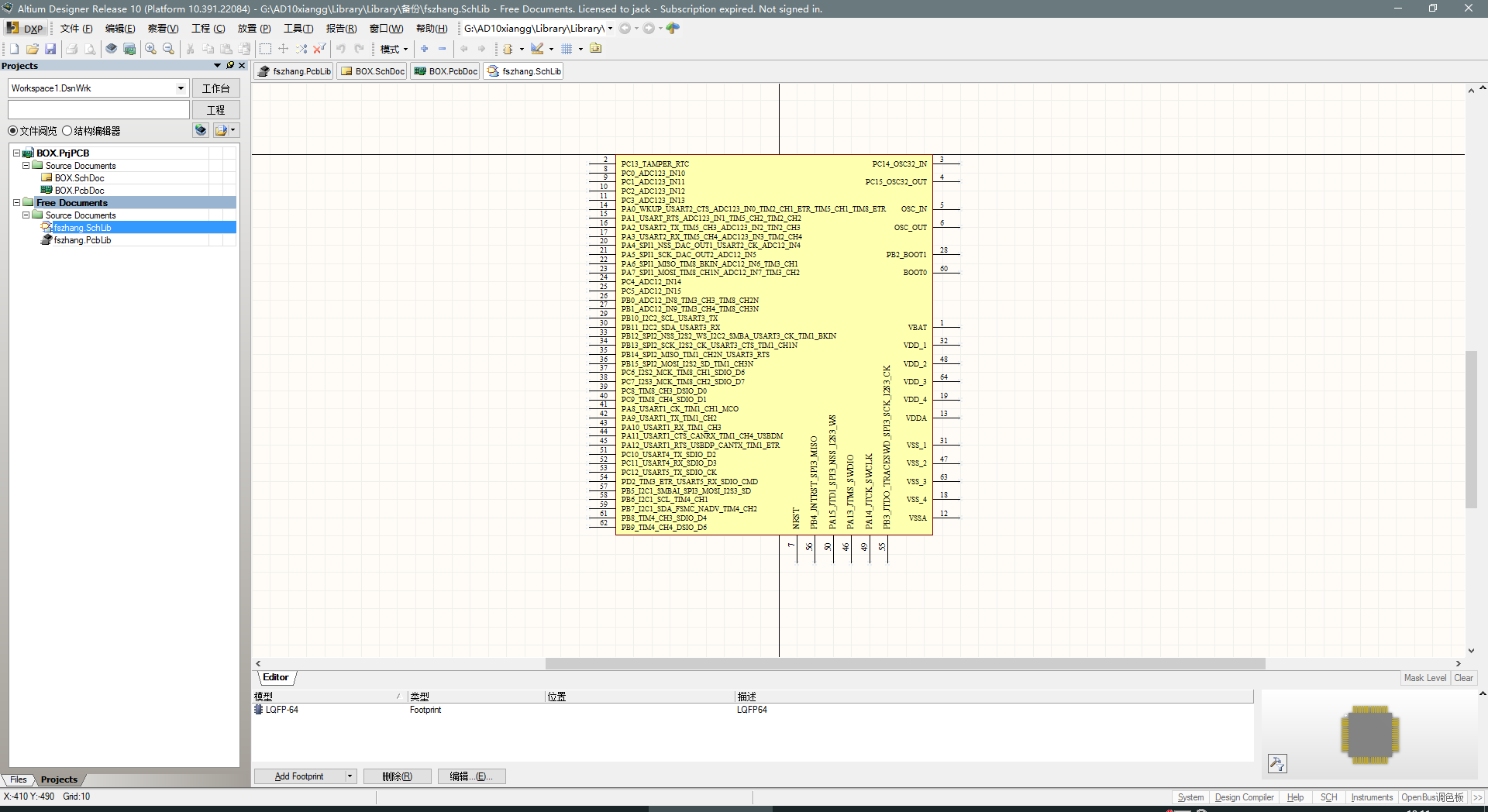
Task: Click the Clear button
Action: coord(1463,678)
